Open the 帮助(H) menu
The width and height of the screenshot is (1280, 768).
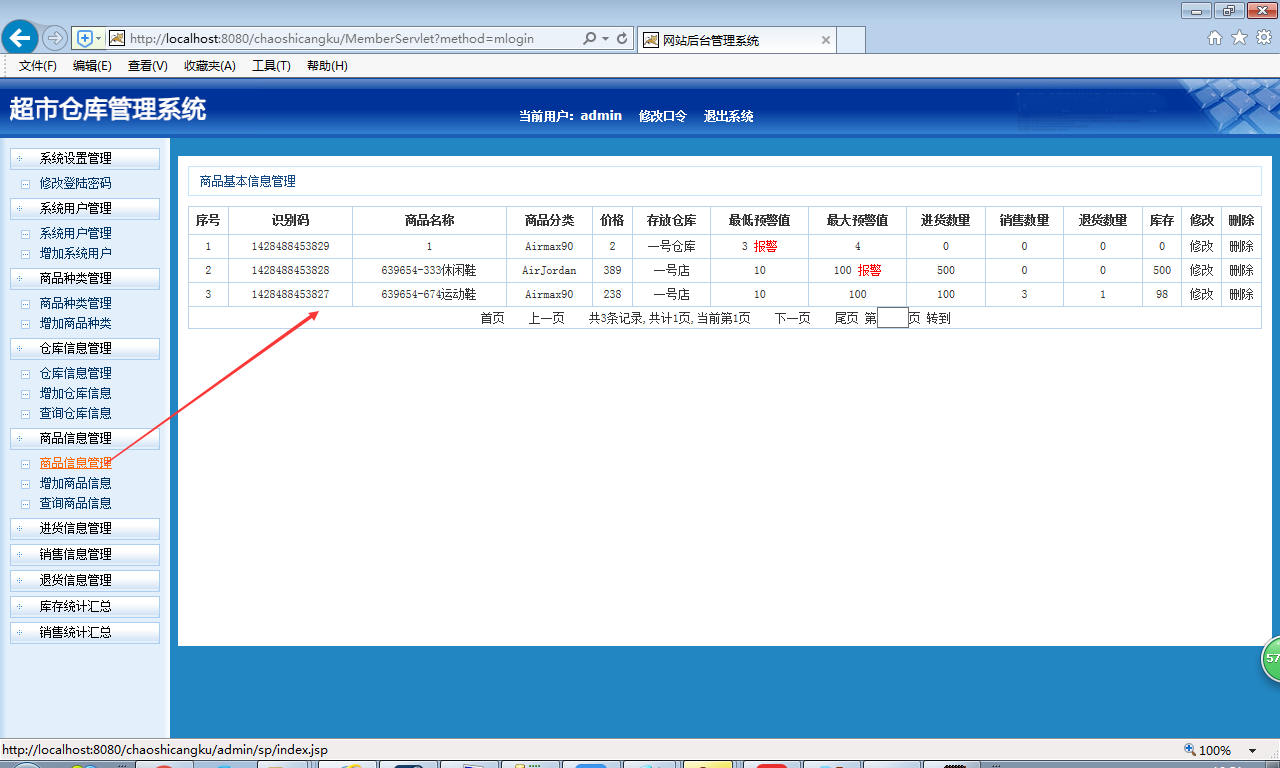(x=327, y=66)
